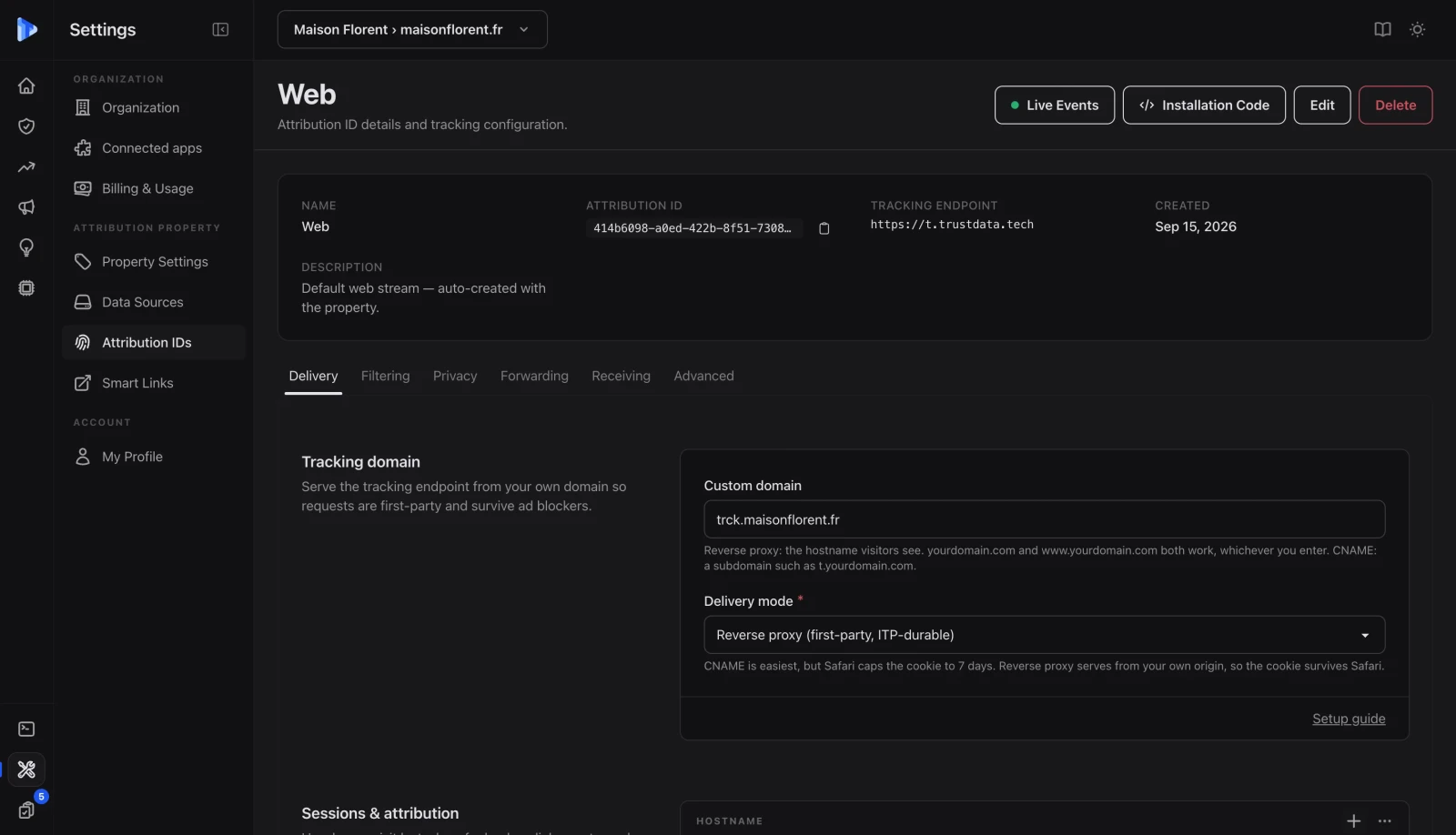Screen dimensions: 1456x835
Task: Open the chip integrations icon in rail
Action: point(26,288)
